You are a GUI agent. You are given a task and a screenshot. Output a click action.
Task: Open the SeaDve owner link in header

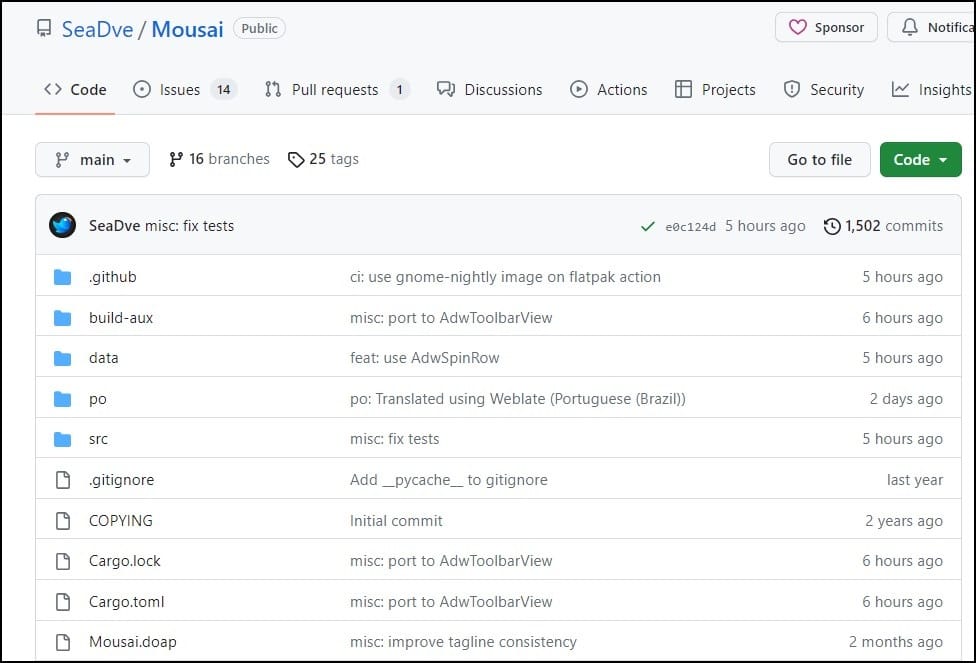(98, 29)
